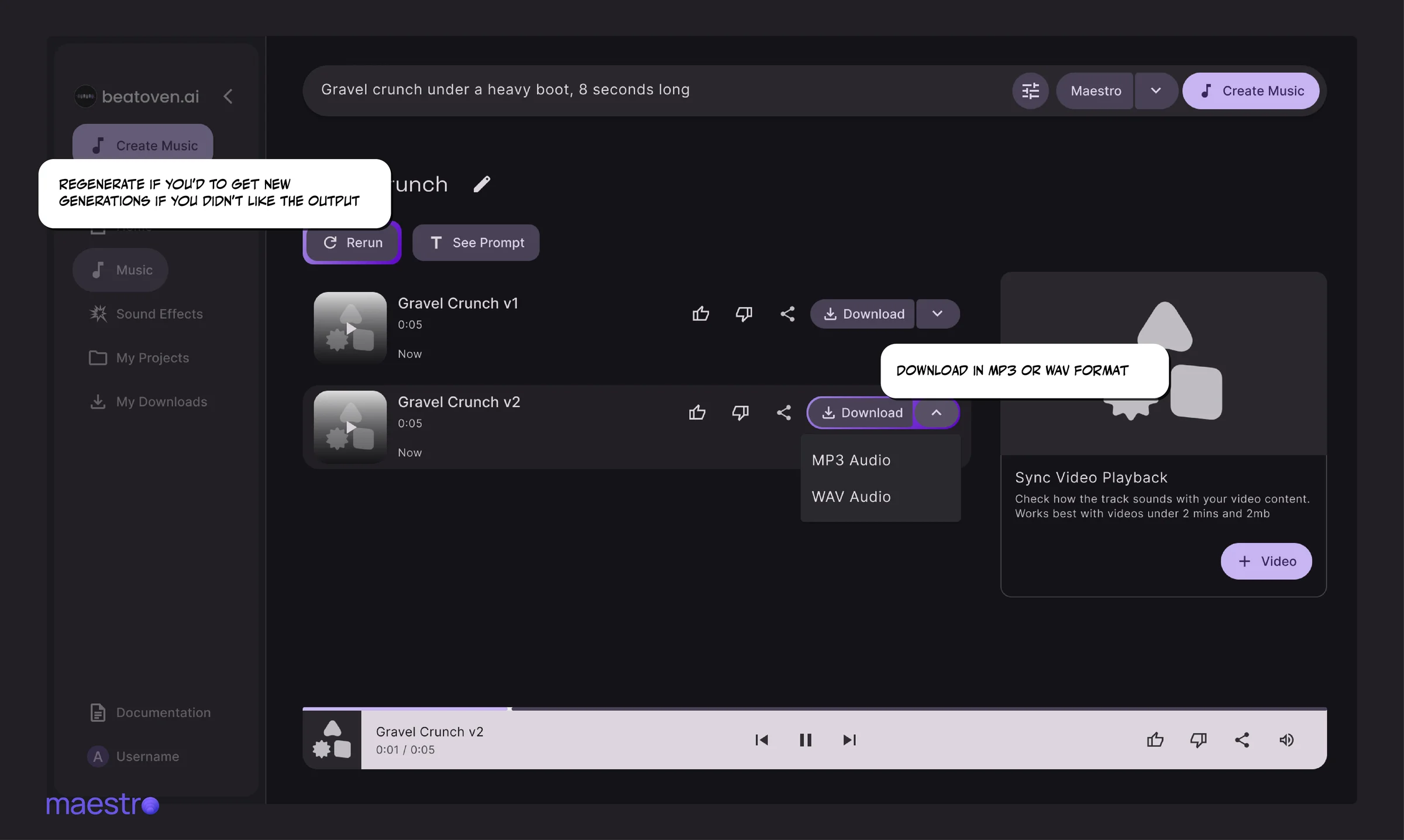Like Gravel Crunch v2 with thumbs up
This screenshot has height=840, width=1404.
click(x=697, y=413)
